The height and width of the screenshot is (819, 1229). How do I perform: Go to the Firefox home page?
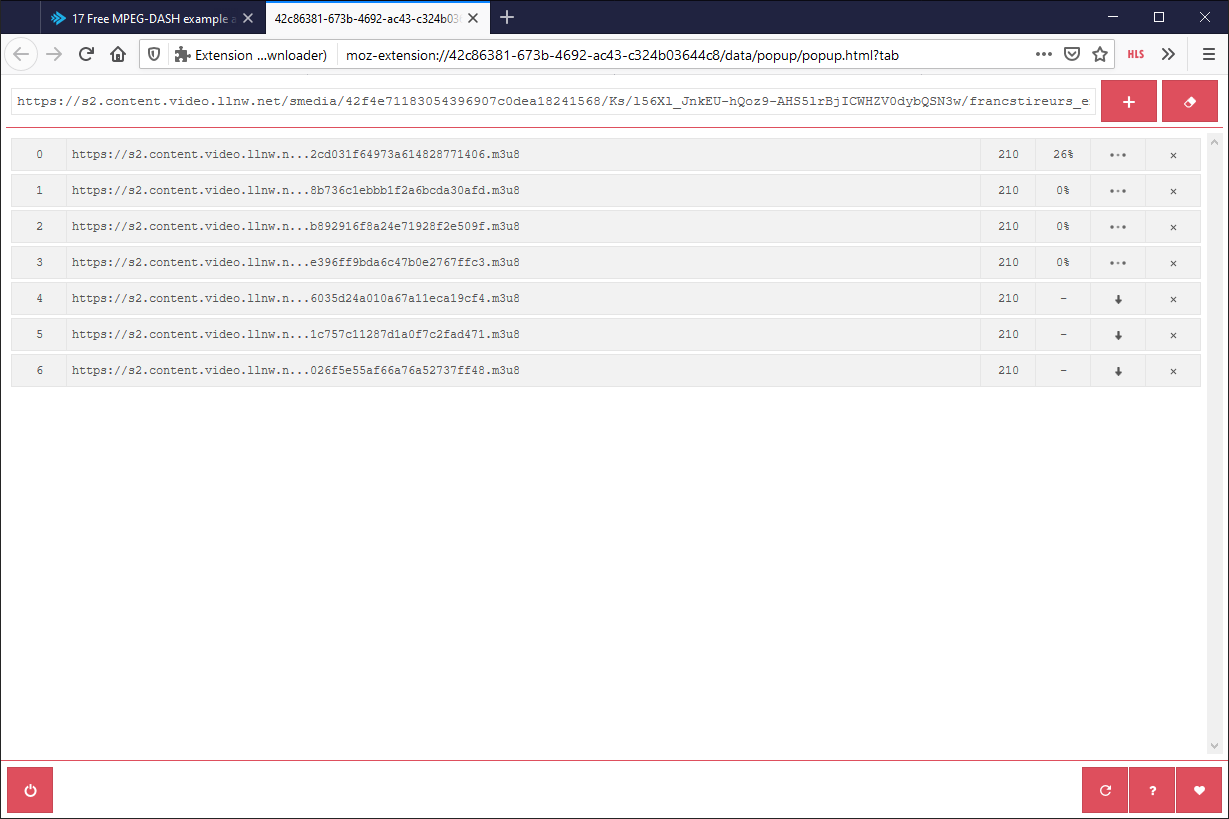(118, 55)
